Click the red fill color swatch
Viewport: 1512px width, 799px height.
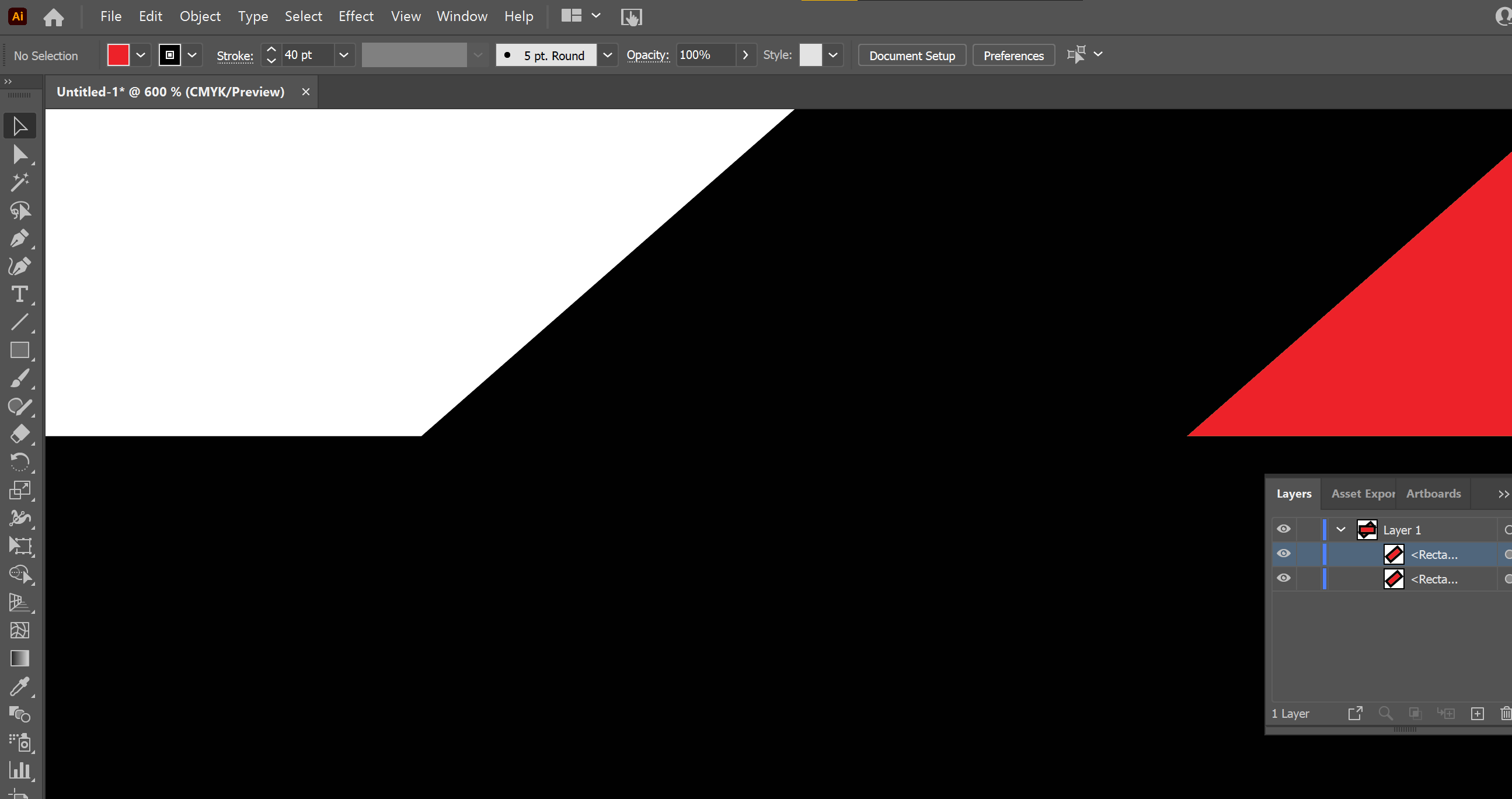tap(118, 55)
